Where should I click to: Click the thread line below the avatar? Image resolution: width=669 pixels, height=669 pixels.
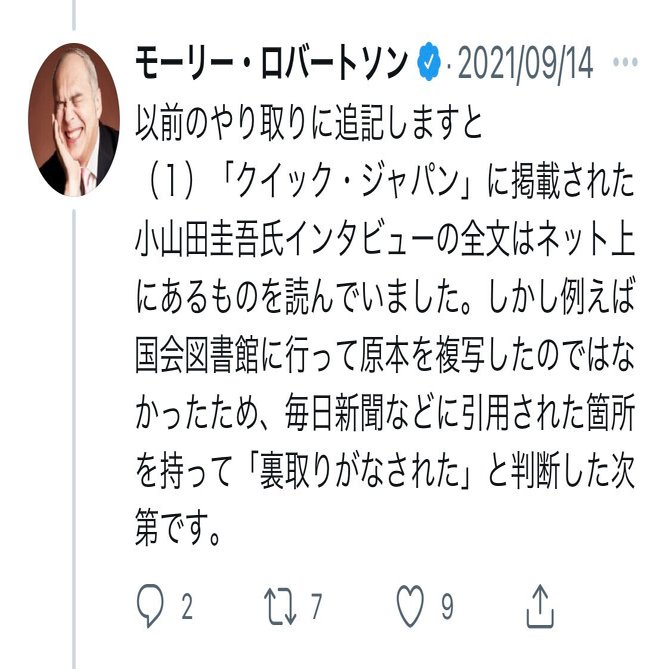(74, 439)
